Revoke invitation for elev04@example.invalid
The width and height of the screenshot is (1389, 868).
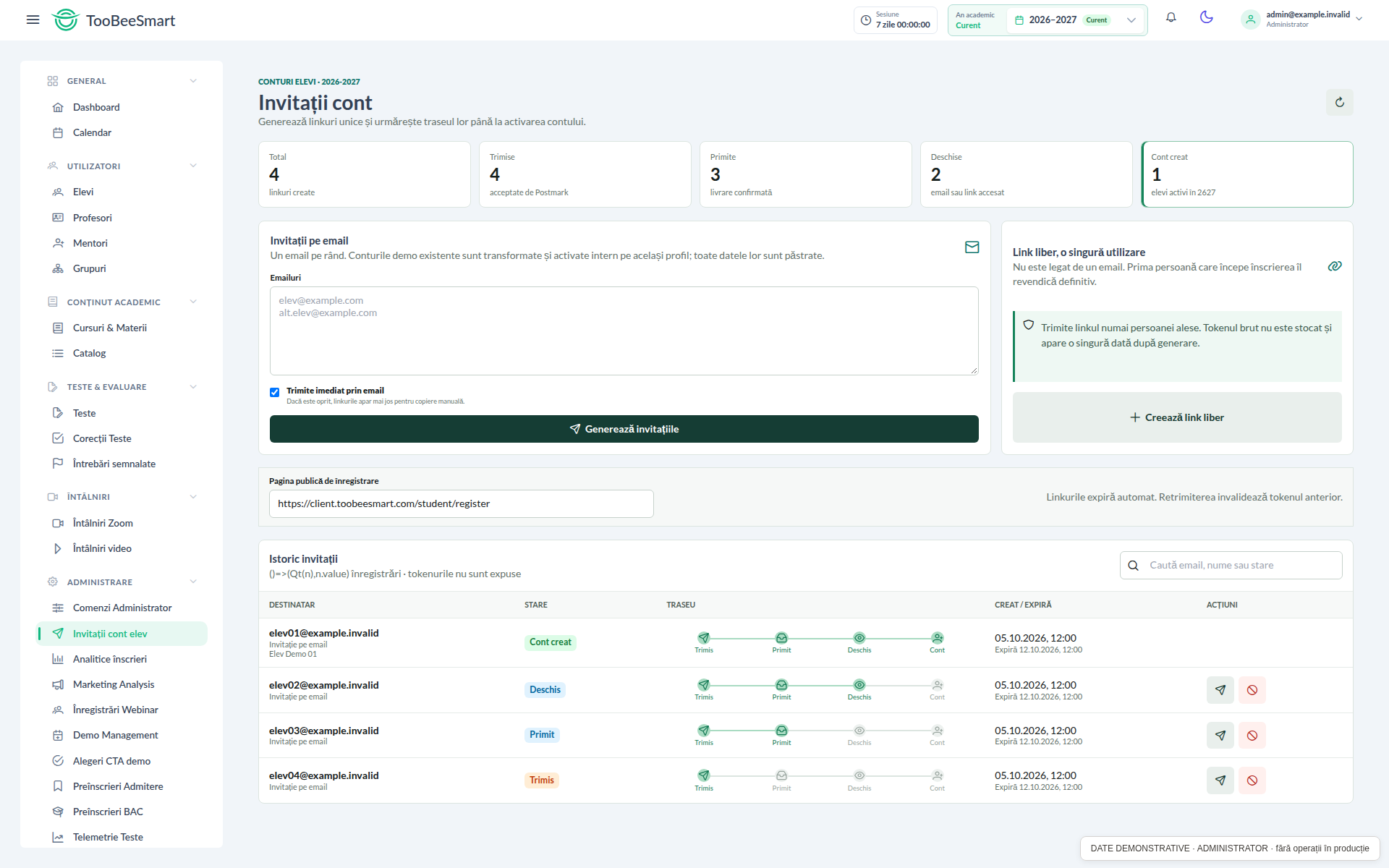[1252, 780]
